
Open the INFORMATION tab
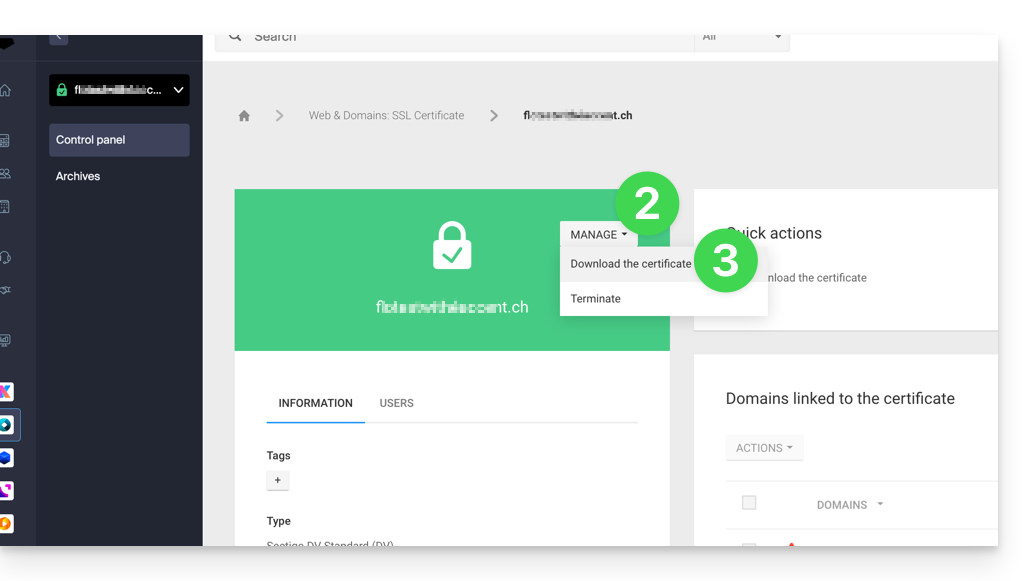[315, 403]
